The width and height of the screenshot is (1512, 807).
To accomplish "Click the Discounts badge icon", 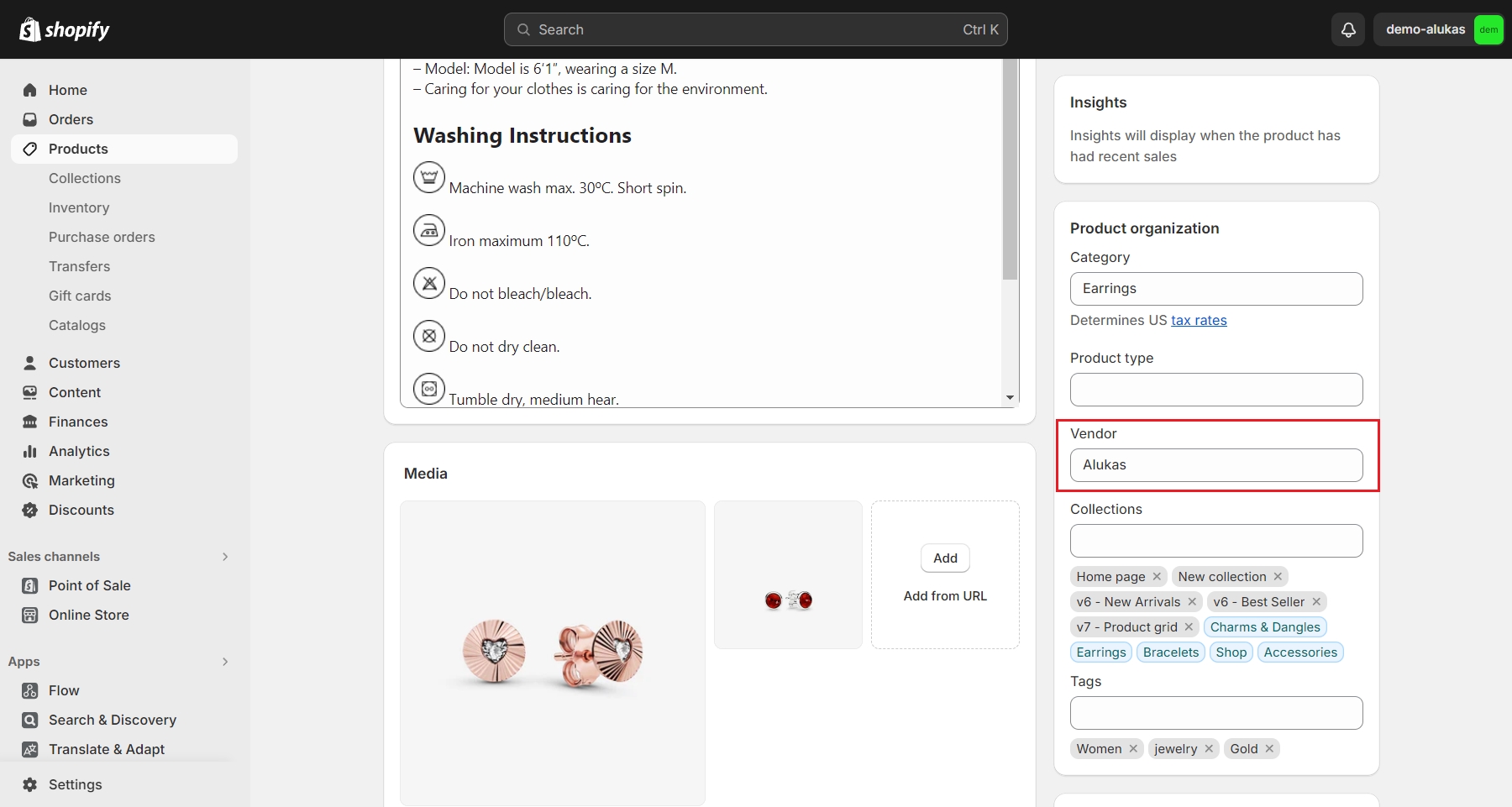I will [x=30, y=510].
